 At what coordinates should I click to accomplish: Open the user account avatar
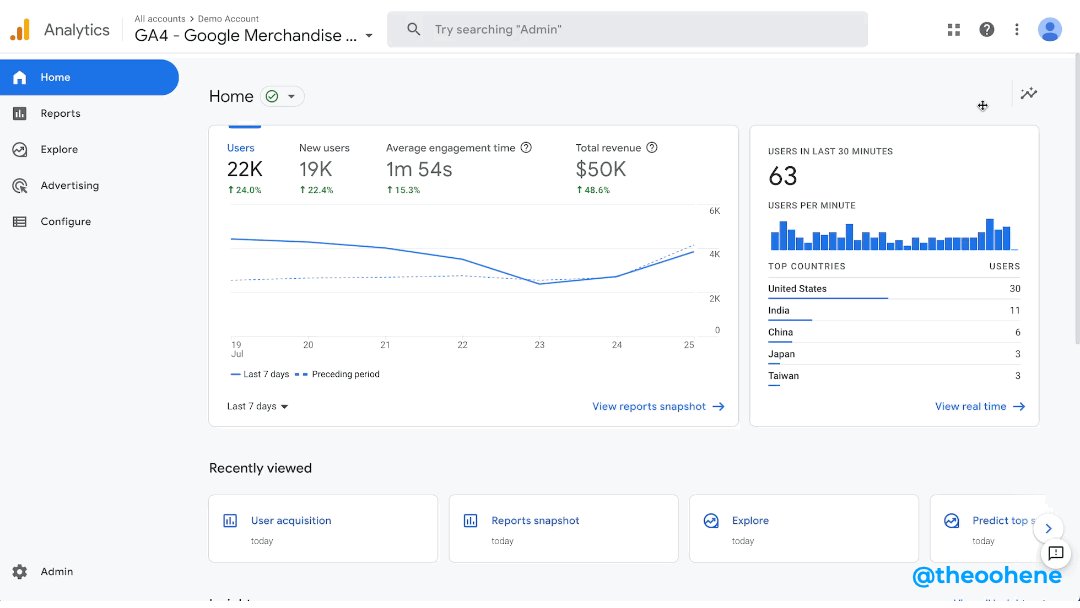point(1050,30)
